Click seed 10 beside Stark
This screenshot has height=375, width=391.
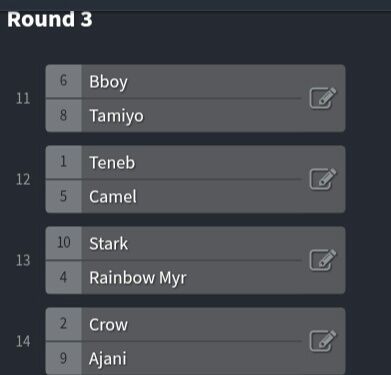click(63, 243)
